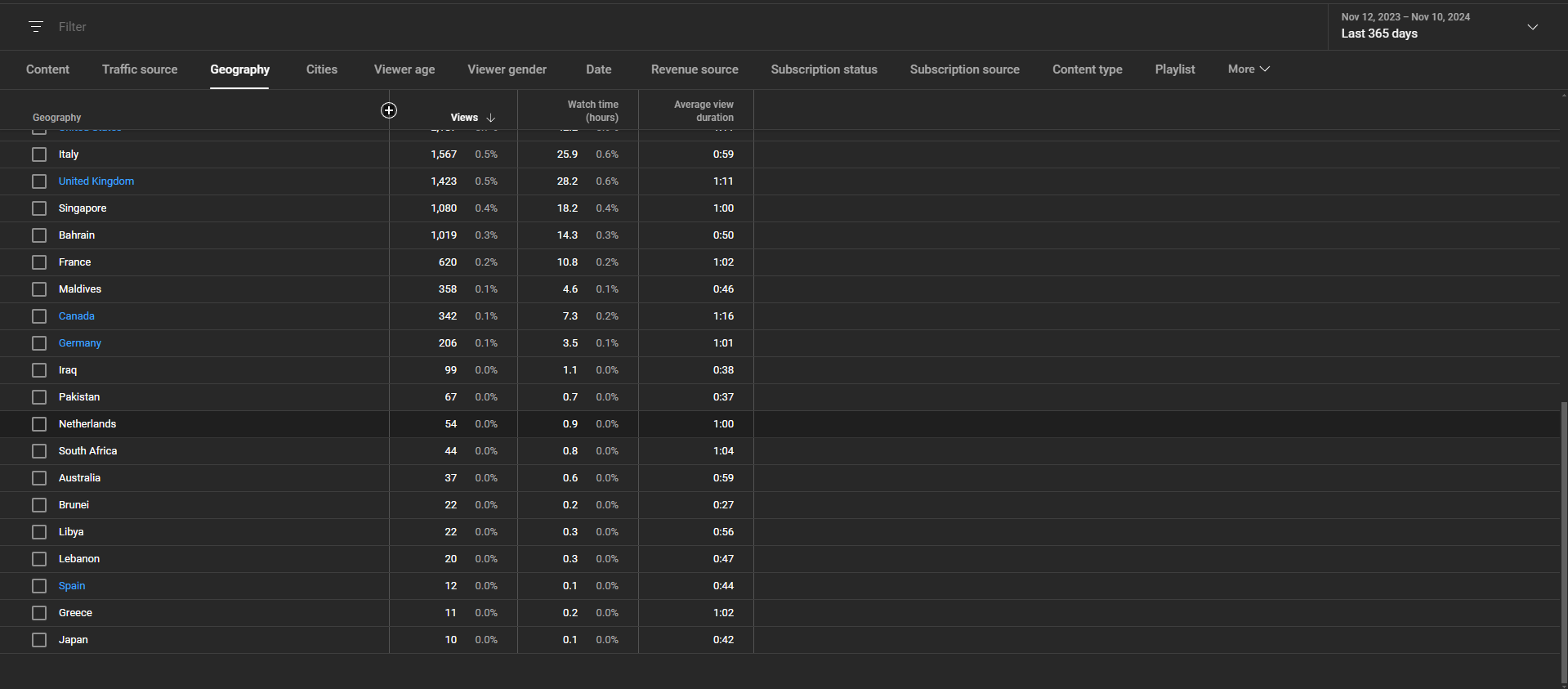Switch to the Traffic source tab
The height and width of the screenshot is (689, 1568).
click(x=140, y=69)
